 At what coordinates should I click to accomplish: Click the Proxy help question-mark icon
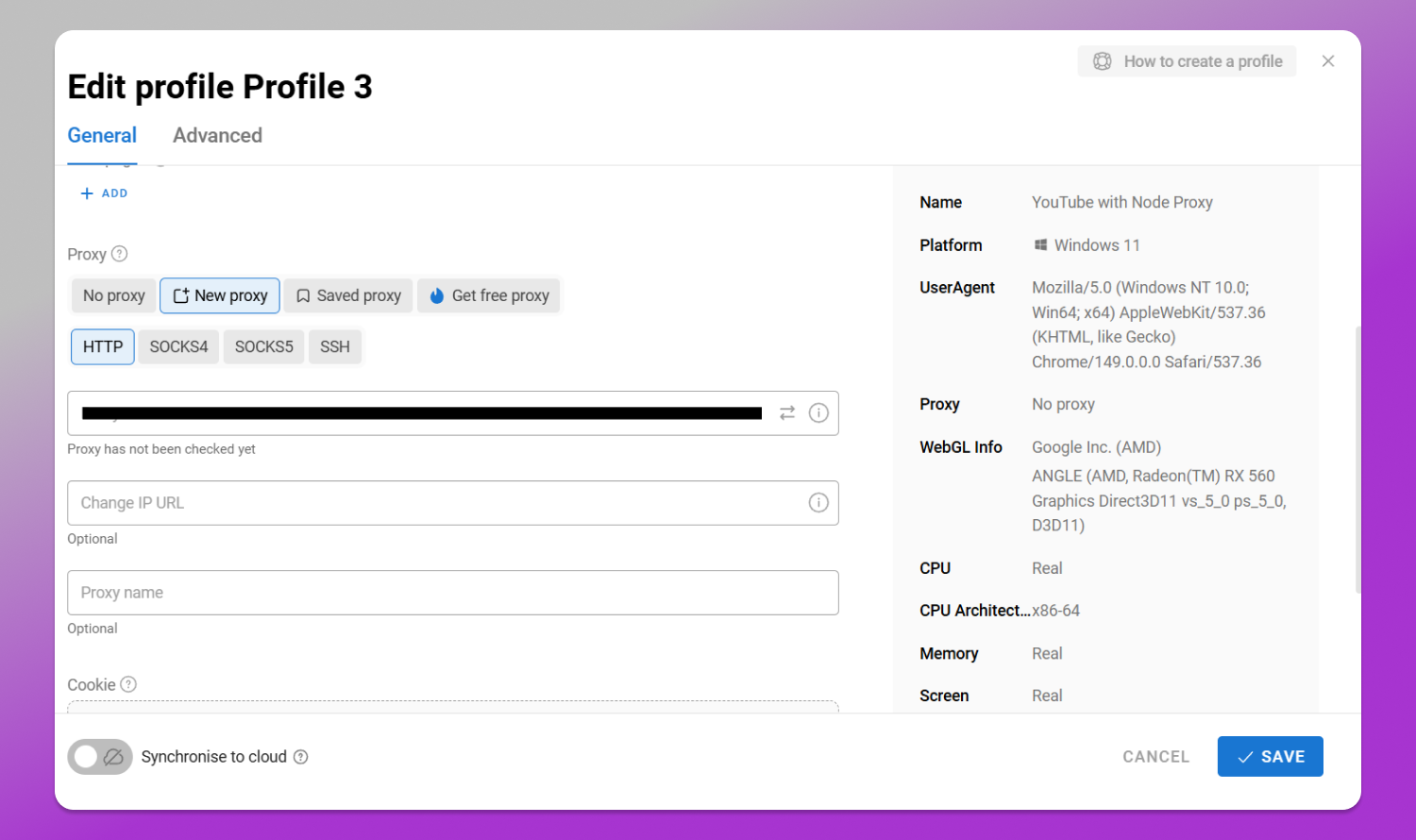coord(119,254)
